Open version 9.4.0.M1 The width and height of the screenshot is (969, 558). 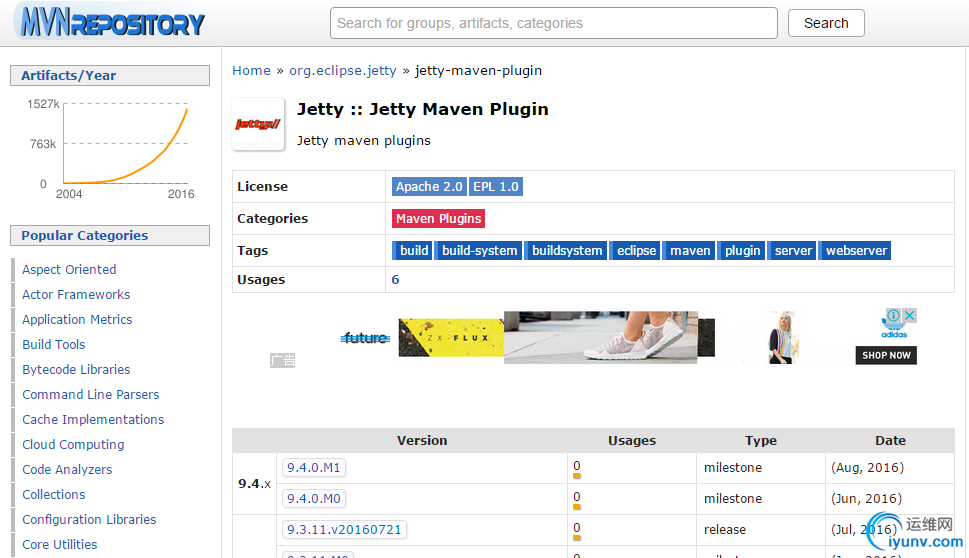coord(313,468)
